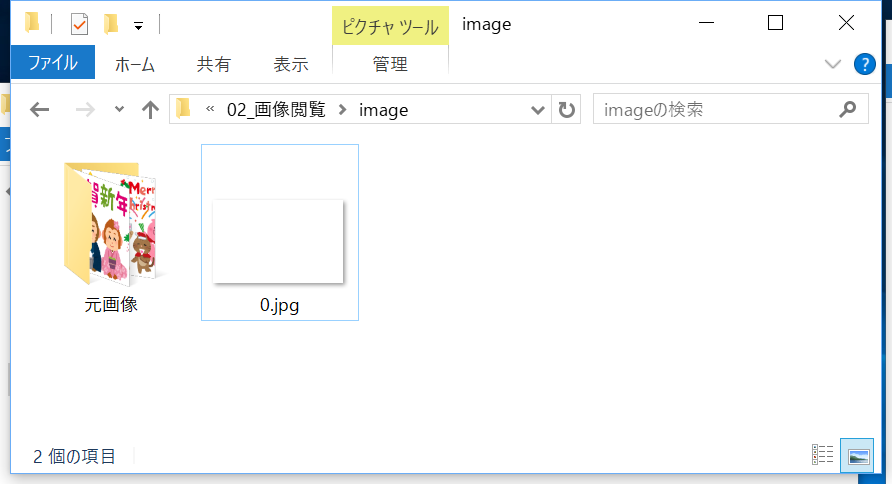Screen dimensions: 892x484
Task: Open the ファイル menu
Action: pyautogui.click(x=53, y=64)
